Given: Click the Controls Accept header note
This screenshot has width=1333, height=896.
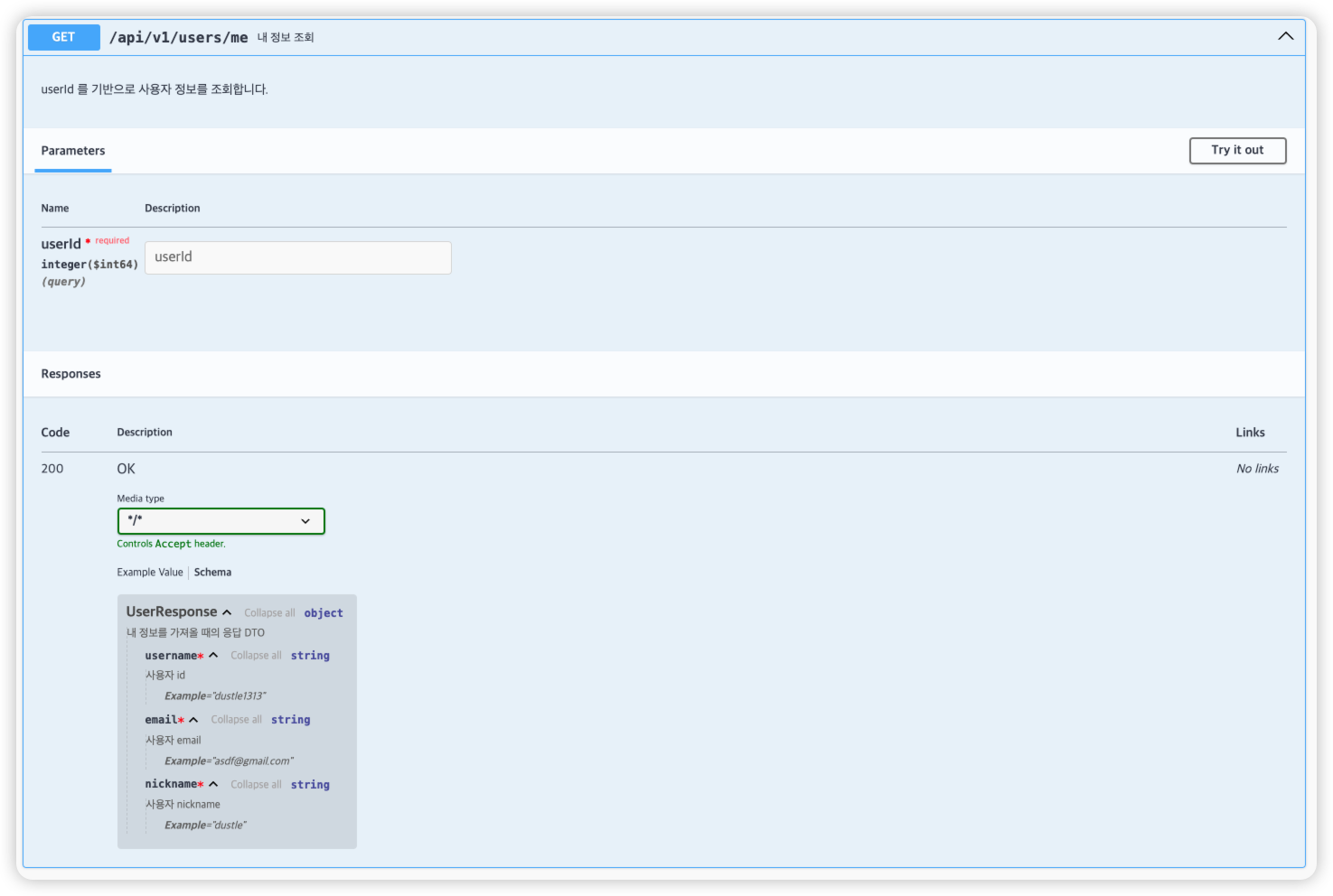Looking at the screenshot, I should coord(171,544).
